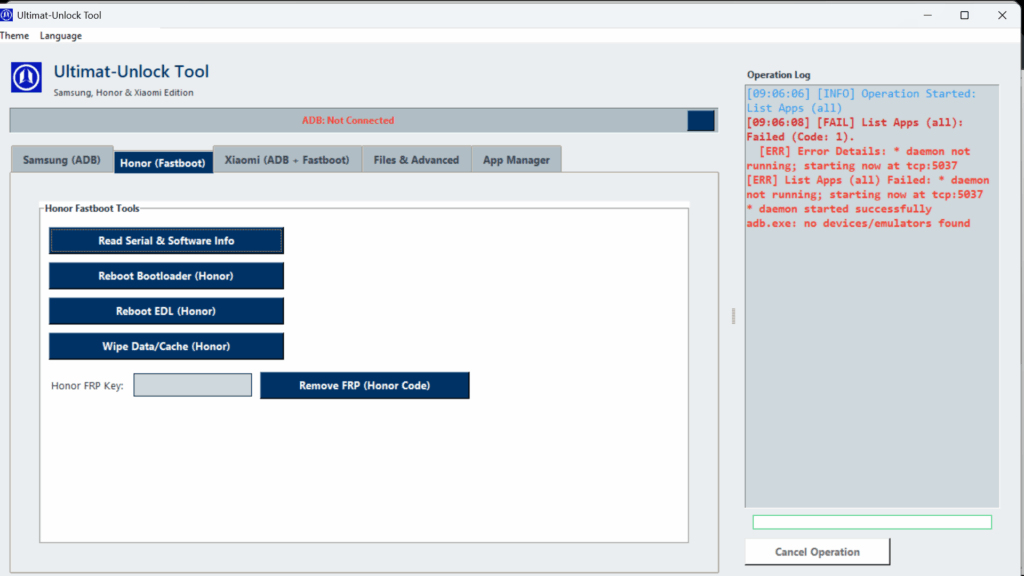Click the Cancel Operation button
Image resolution: width=1024 pixels, height=576 pixels.
[817, 552]
